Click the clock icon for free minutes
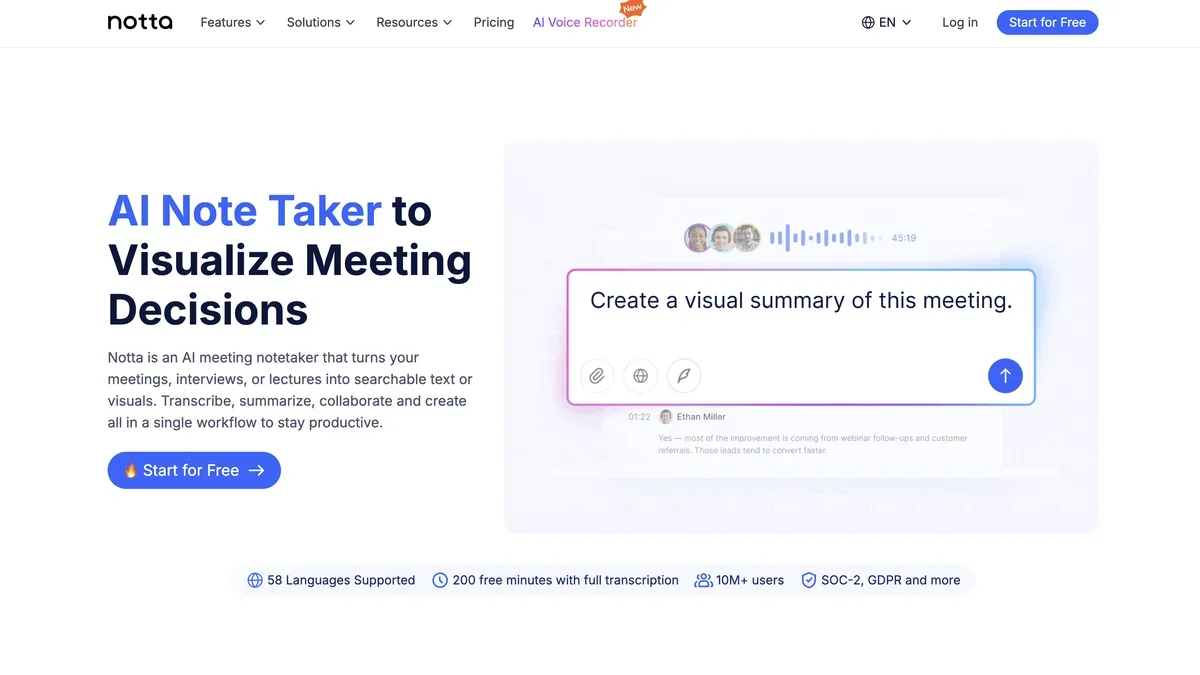 click(x=440, y=580)
